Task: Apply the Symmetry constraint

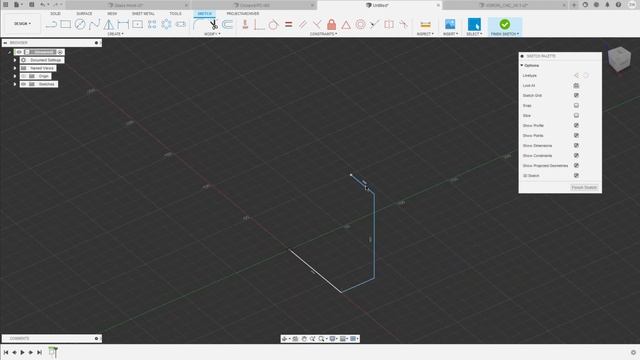Action: (x=389, y=24)
